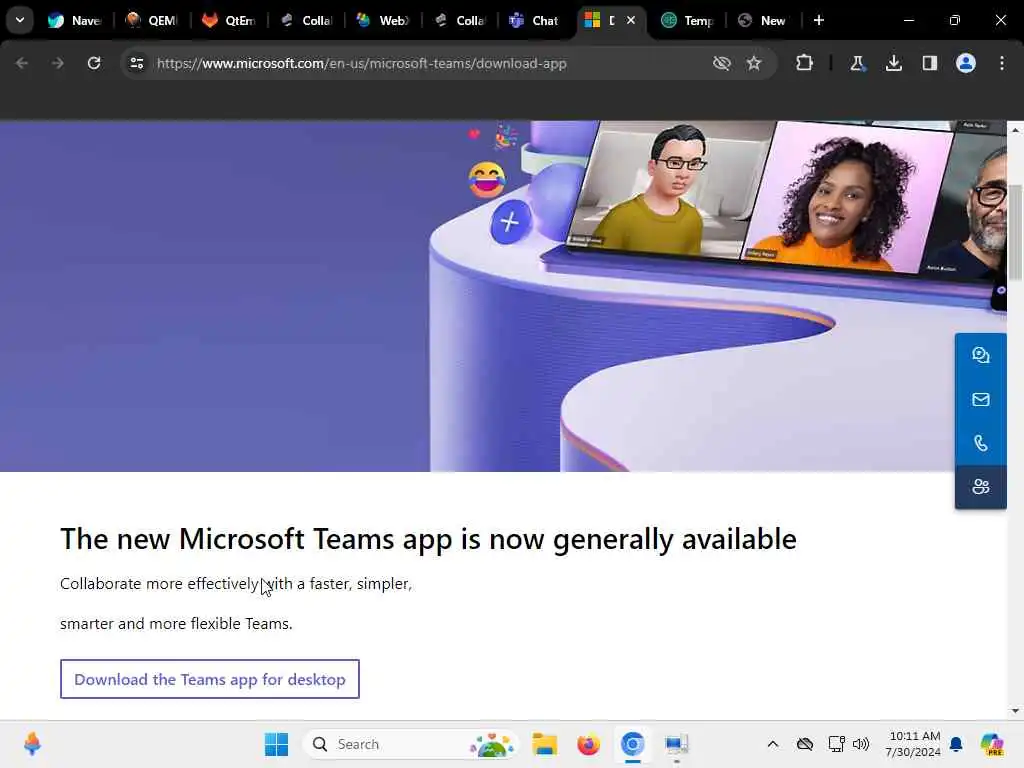
Task: Open File Explorer from the taskbar
Action: [545, 744]
